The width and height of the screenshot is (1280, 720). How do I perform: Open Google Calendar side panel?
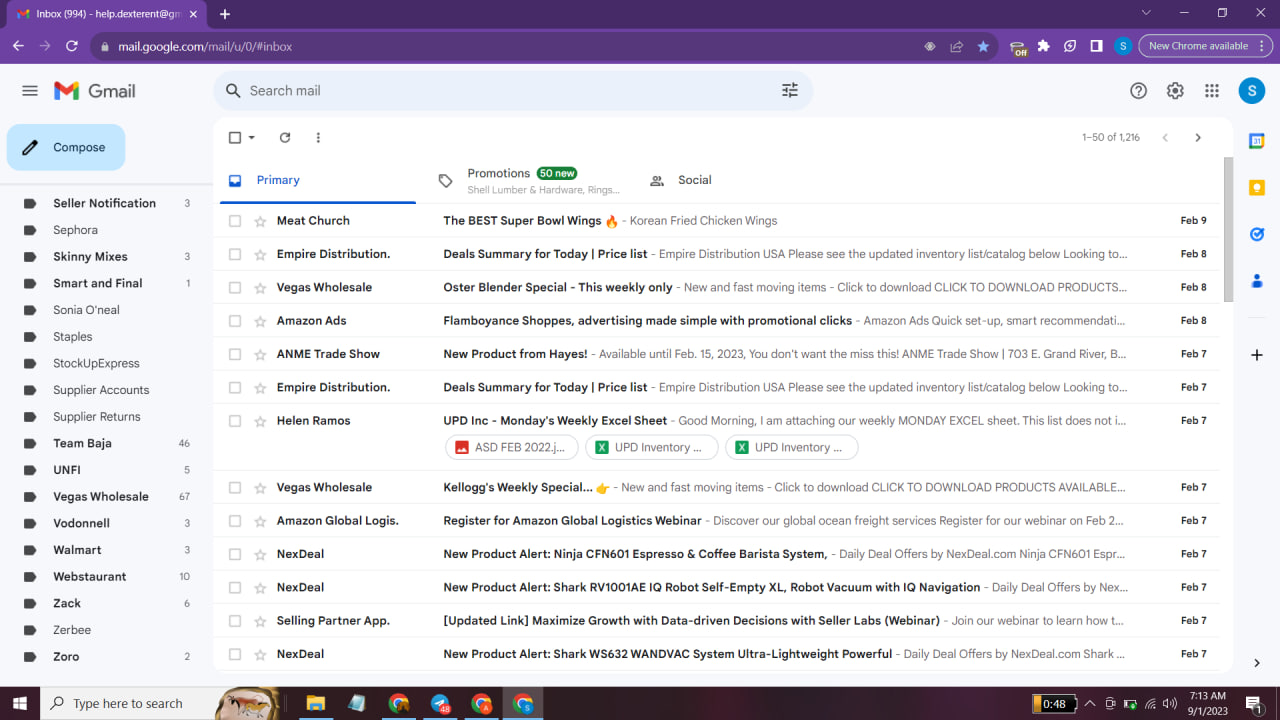(x=1257, y=141)
